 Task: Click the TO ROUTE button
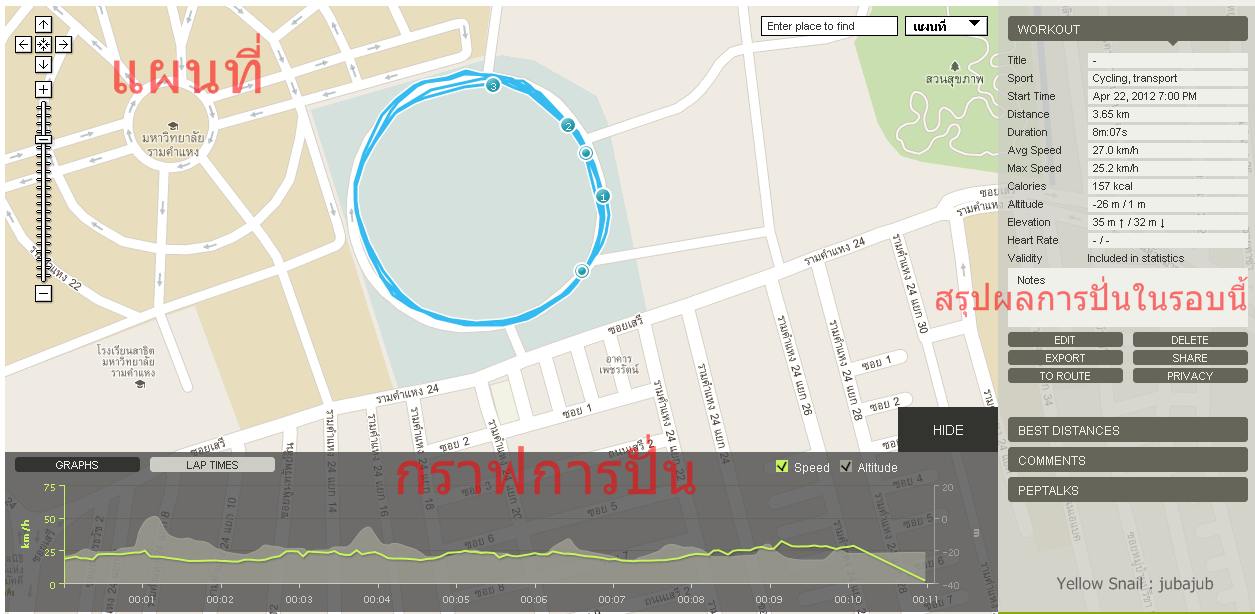point(1065,376)
